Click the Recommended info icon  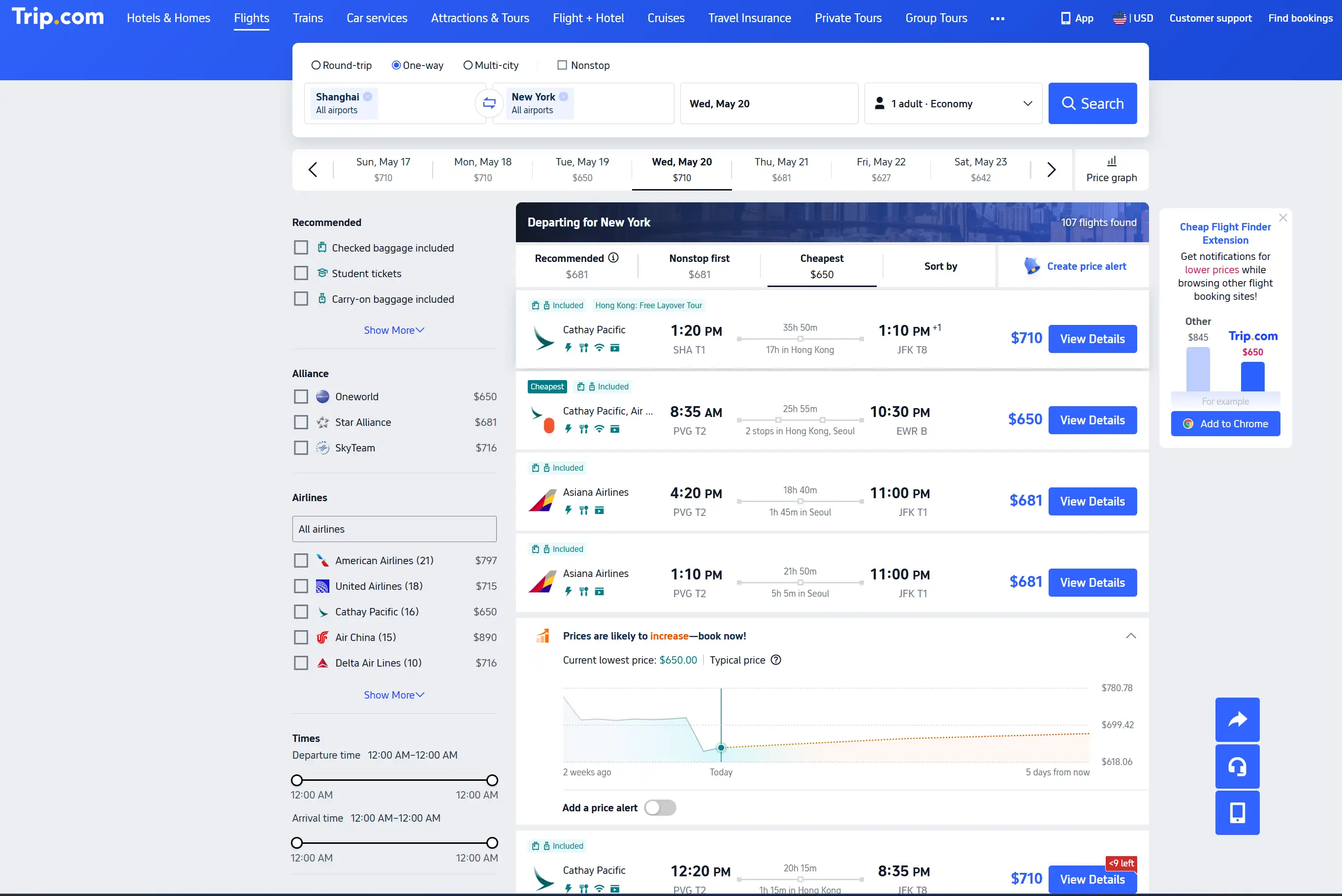(x=613, y=257)
